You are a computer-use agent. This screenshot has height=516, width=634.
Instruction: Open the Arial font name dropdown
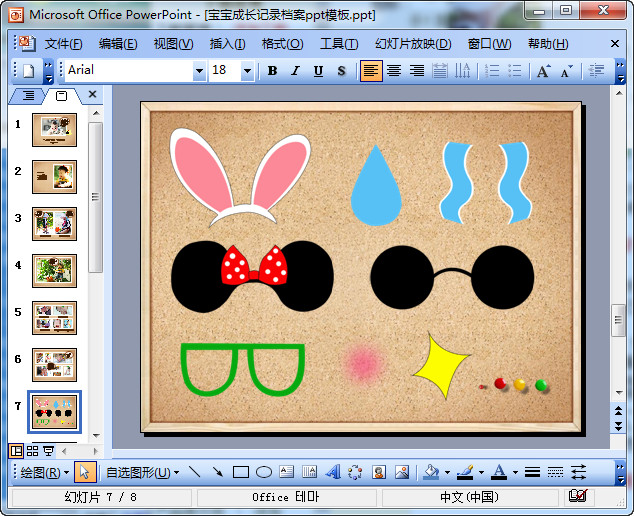click(199, 71)
